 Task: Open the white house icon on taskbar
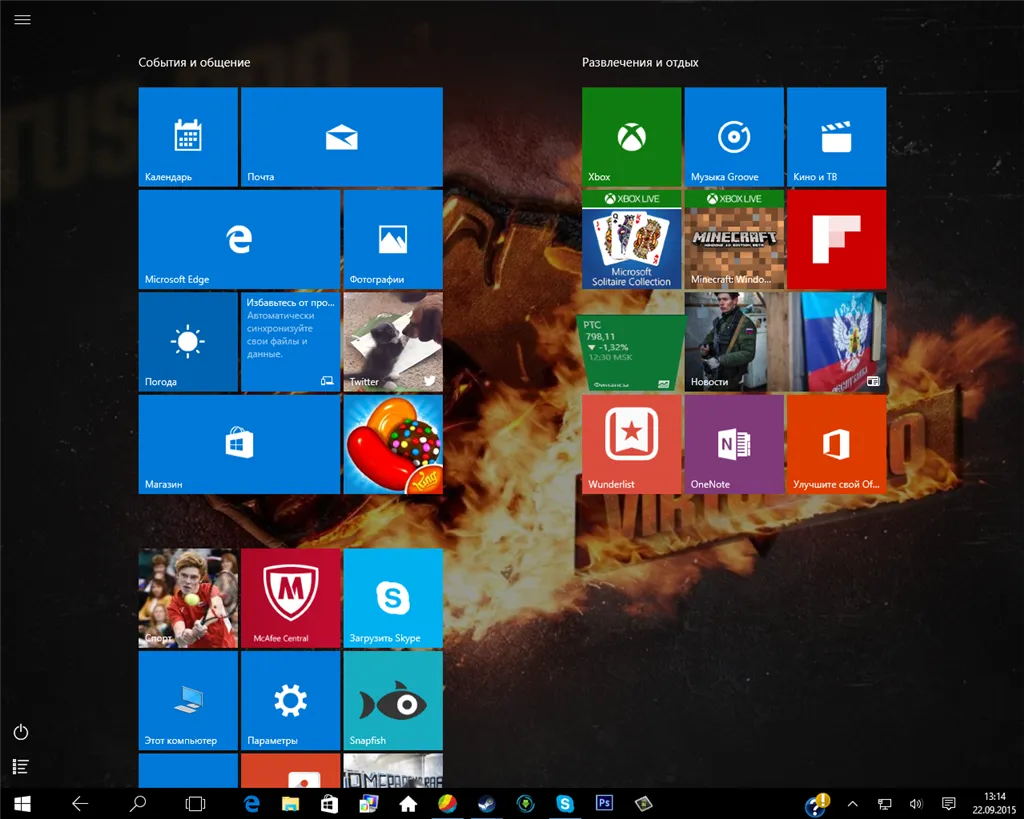pos(408,804)
